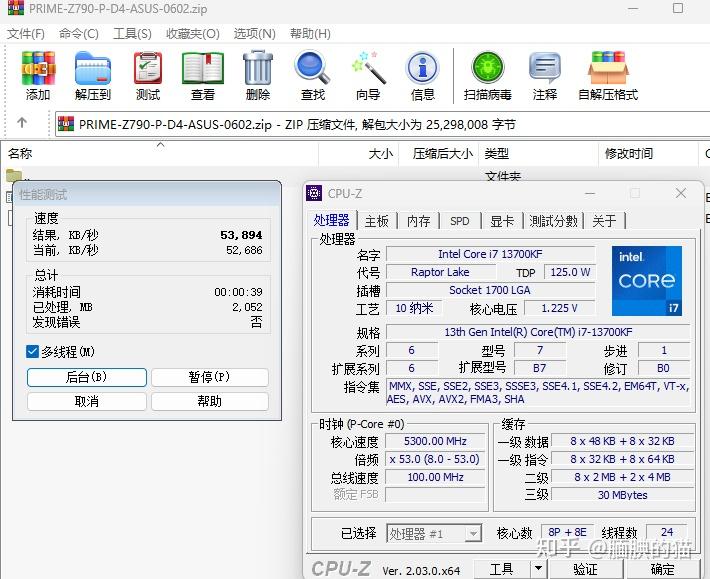Switch to the 关于 tab in CPU-Z
Screen dimensions: 710x579
pos(604,221)
